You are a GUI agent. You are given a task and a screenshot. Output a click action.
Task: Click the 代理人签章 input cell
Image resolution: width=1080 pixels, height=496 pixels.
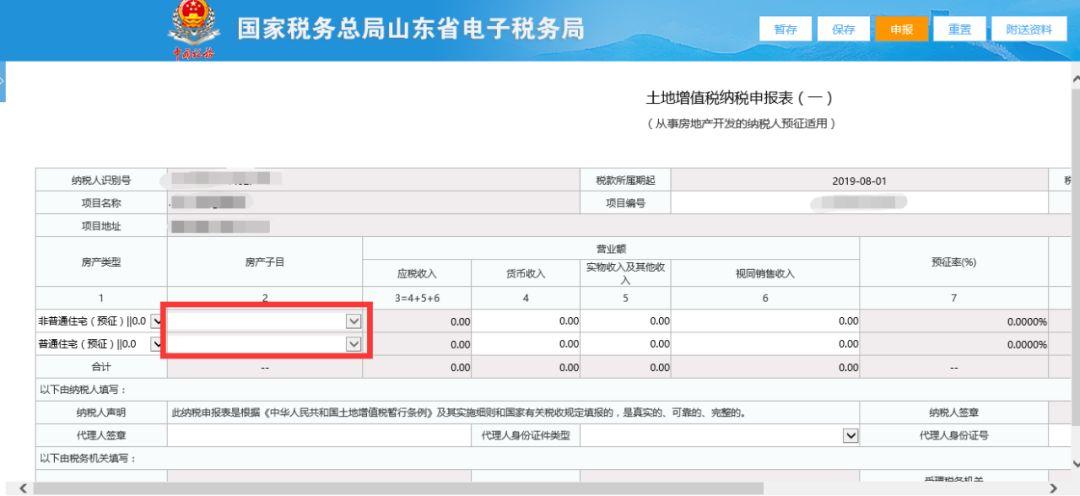pyautogui.click(x=320, y=435)
